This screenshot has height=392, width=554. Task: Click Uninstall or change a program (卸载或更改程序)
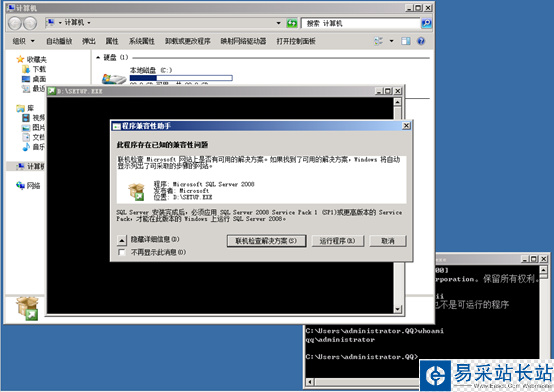188,41
